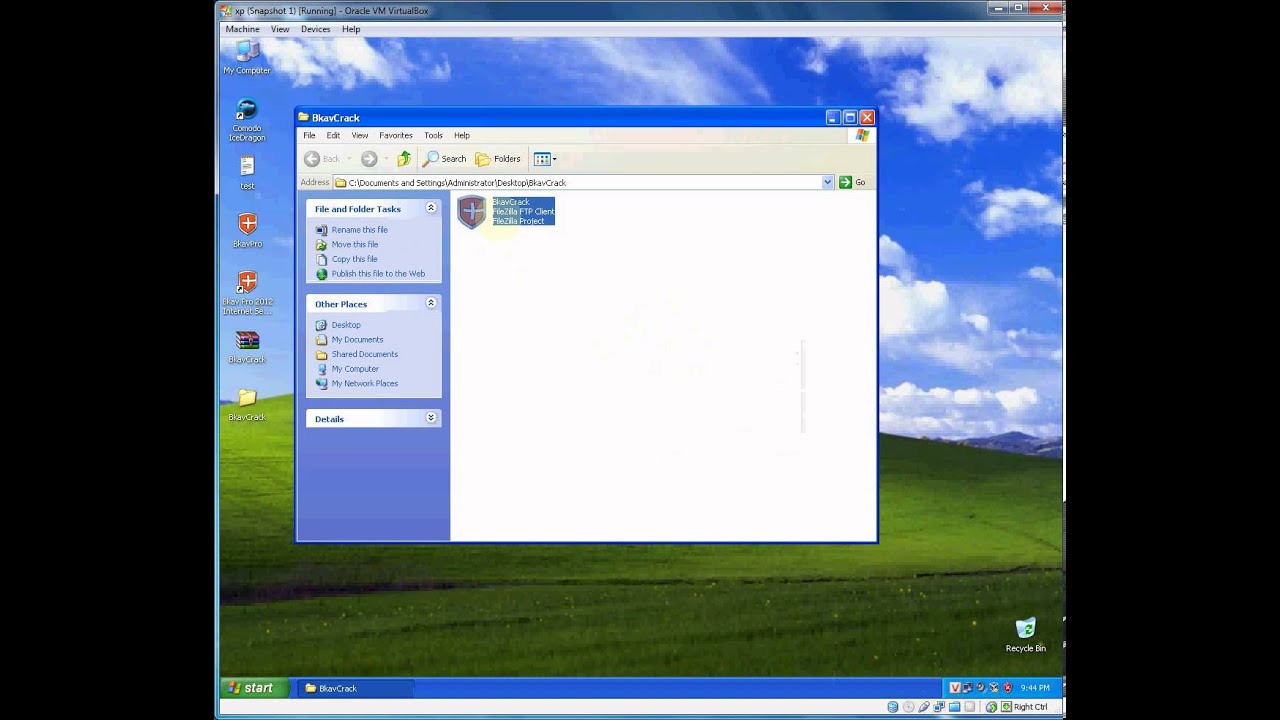1280x720 pixels.
Task: Select the BkavCrack shield file icon
Action: click(472, 211)
